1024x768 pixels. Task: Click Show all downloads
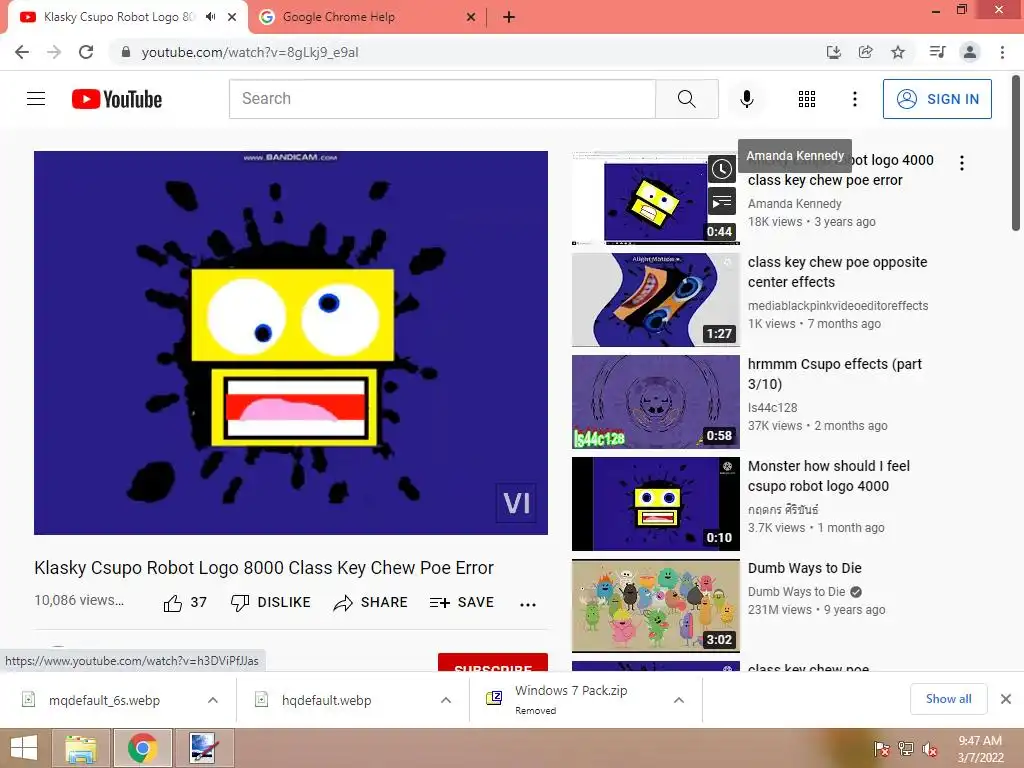948,699
